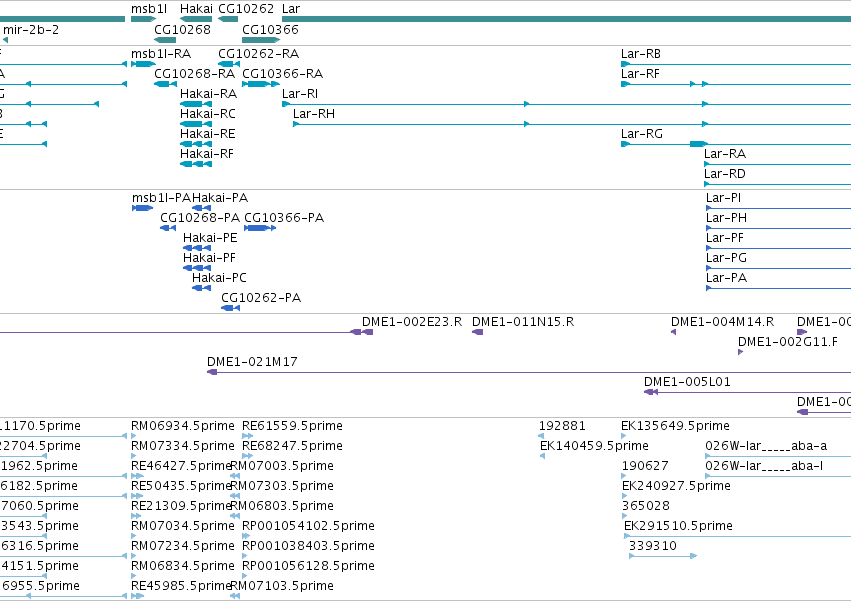This screenshot has height=601, width=851.
Task: Click the msb1l gene label
Action: click(x=149, y=9)
